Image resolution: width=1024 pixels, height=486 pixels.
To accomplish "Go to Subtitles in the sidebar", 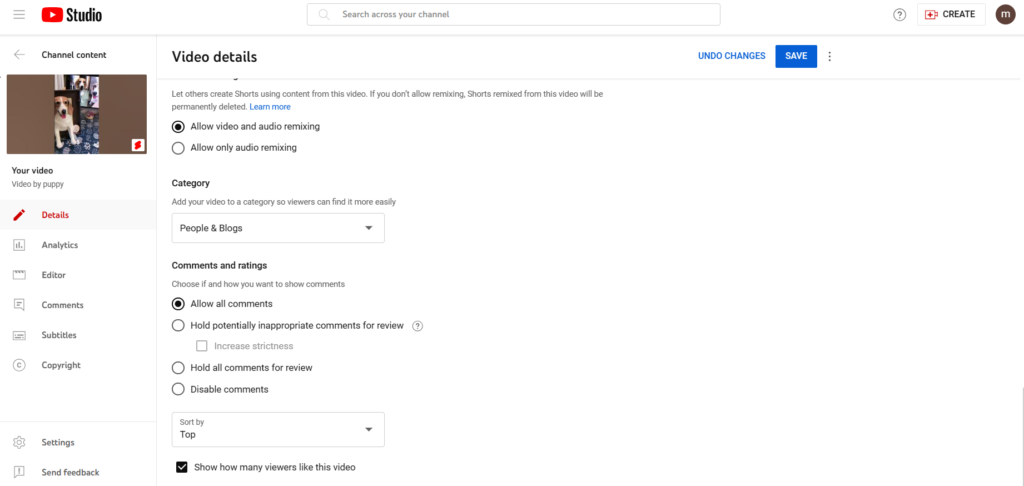I will [59, 335].
